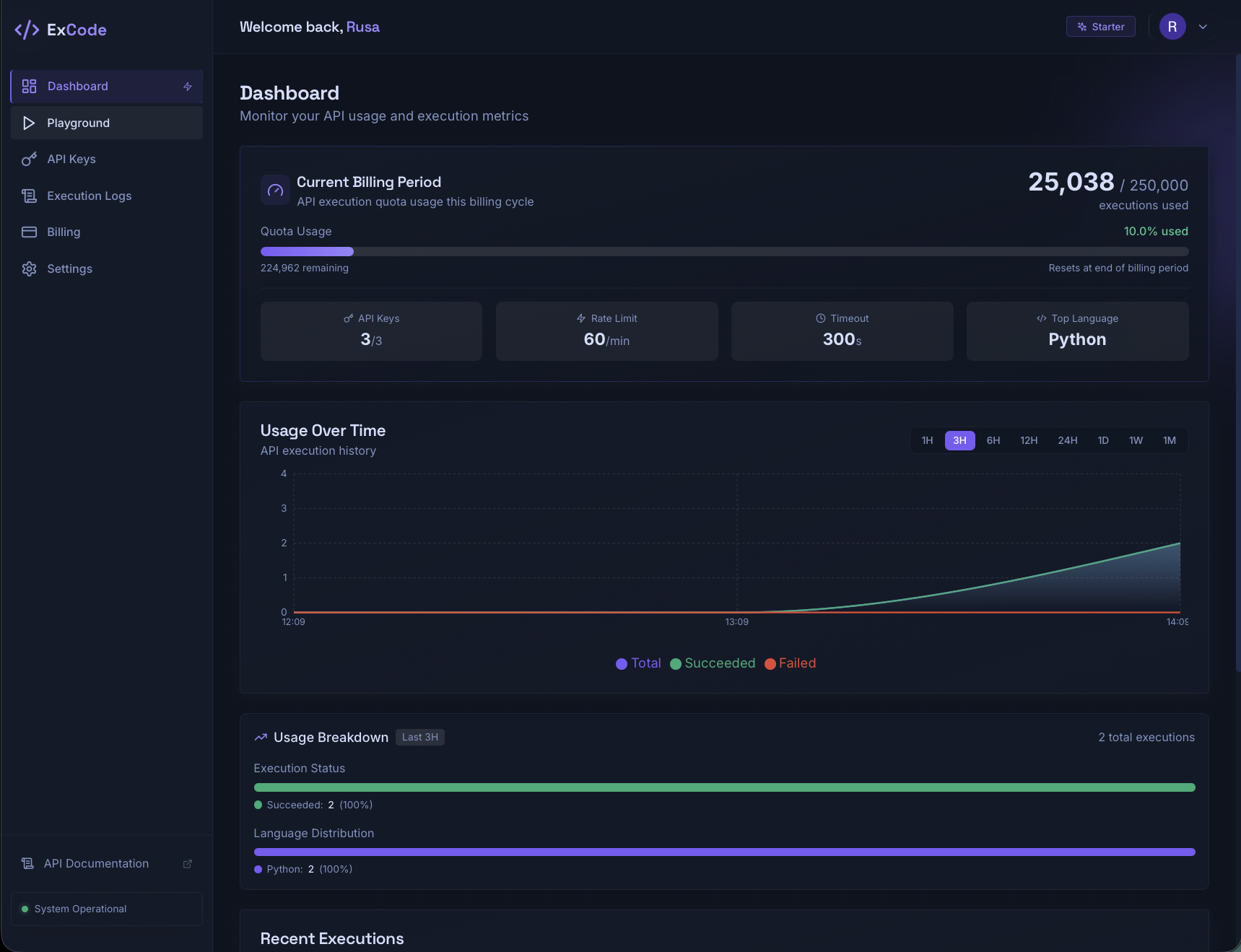Click the external link icon beside API Documentation
Screen dimensions: 1241x952
click(x=188, y=864)
